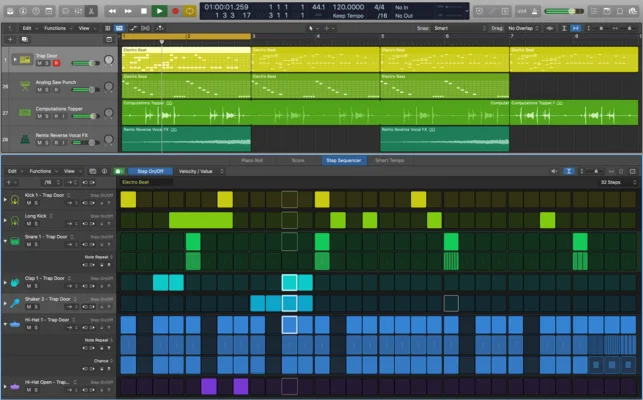Viewport: 643px width, 400px height.
Task: Mute the Trap Door track
Action: coord(41,64)
